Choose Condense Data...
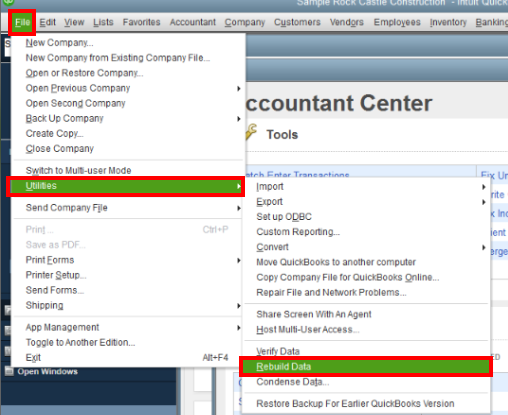Image resolution: width=508 pixels, height=415 pixels. tap(366, 382)
